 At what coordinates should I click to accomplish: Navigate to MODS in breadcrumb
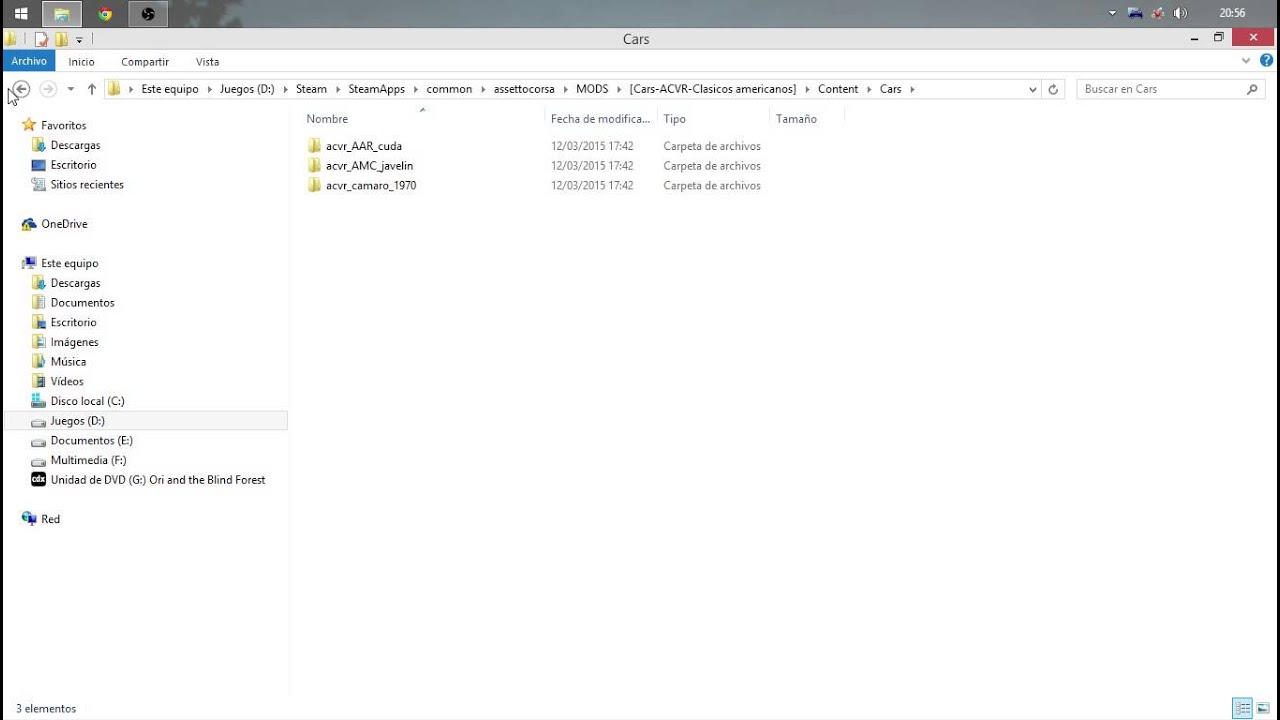pyautogui.click(x=592, y=89)
